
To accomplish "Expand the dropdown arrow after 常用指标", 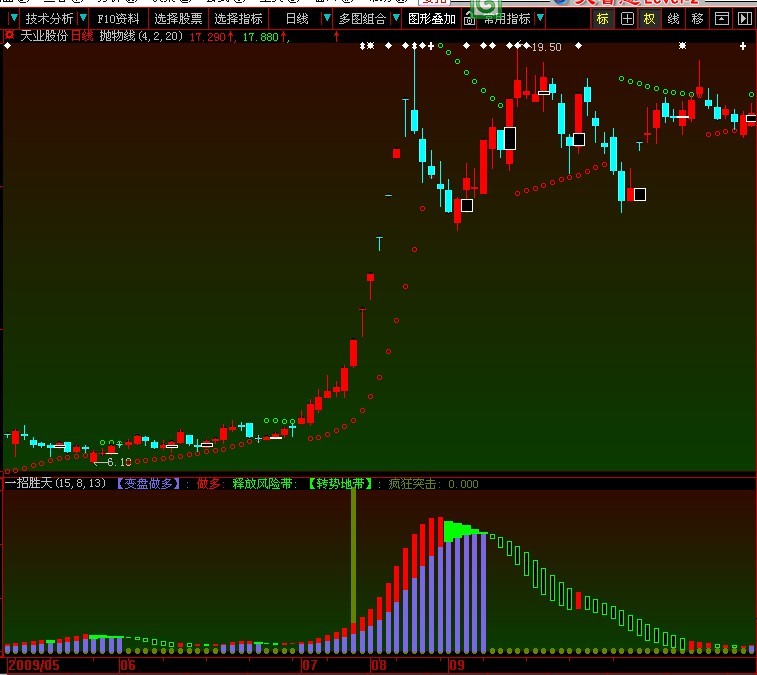I will point(540,18).
